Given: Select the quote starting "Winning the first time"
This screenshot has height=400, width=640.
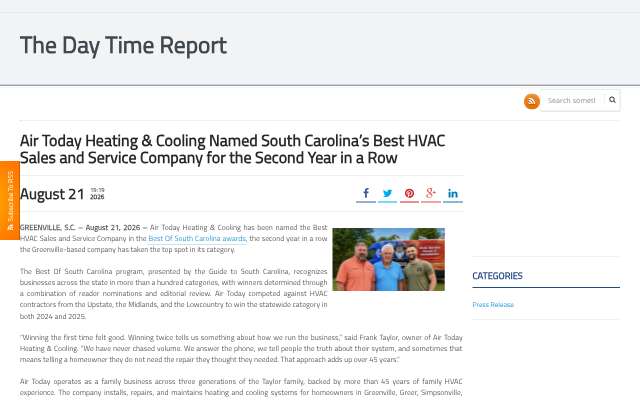Looking at the screenshot, I should (241, 349).
